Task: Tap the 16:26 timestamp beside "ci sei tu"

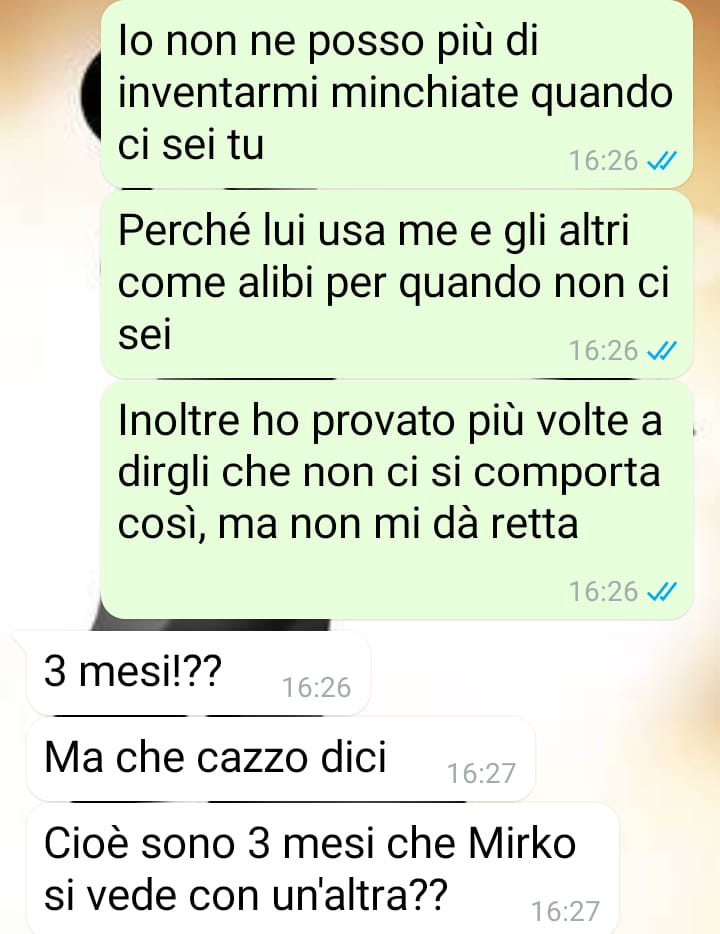Action: pos(603,161)
